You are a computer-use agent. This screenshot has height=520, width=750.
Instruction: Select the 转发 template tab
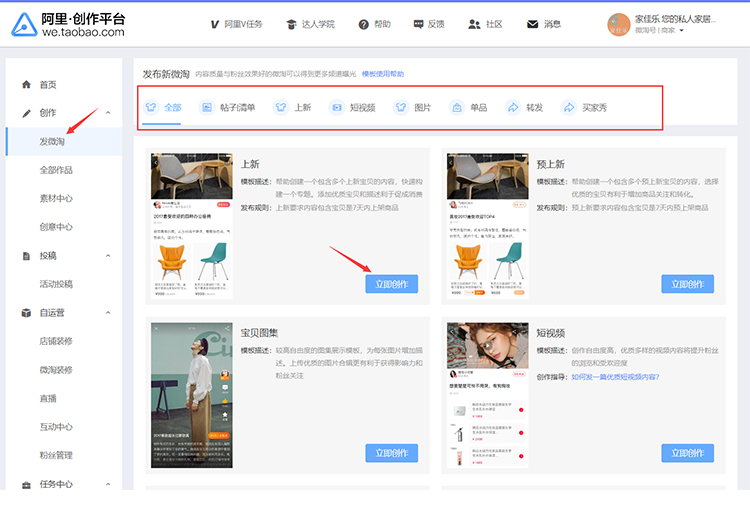[524, 108]
